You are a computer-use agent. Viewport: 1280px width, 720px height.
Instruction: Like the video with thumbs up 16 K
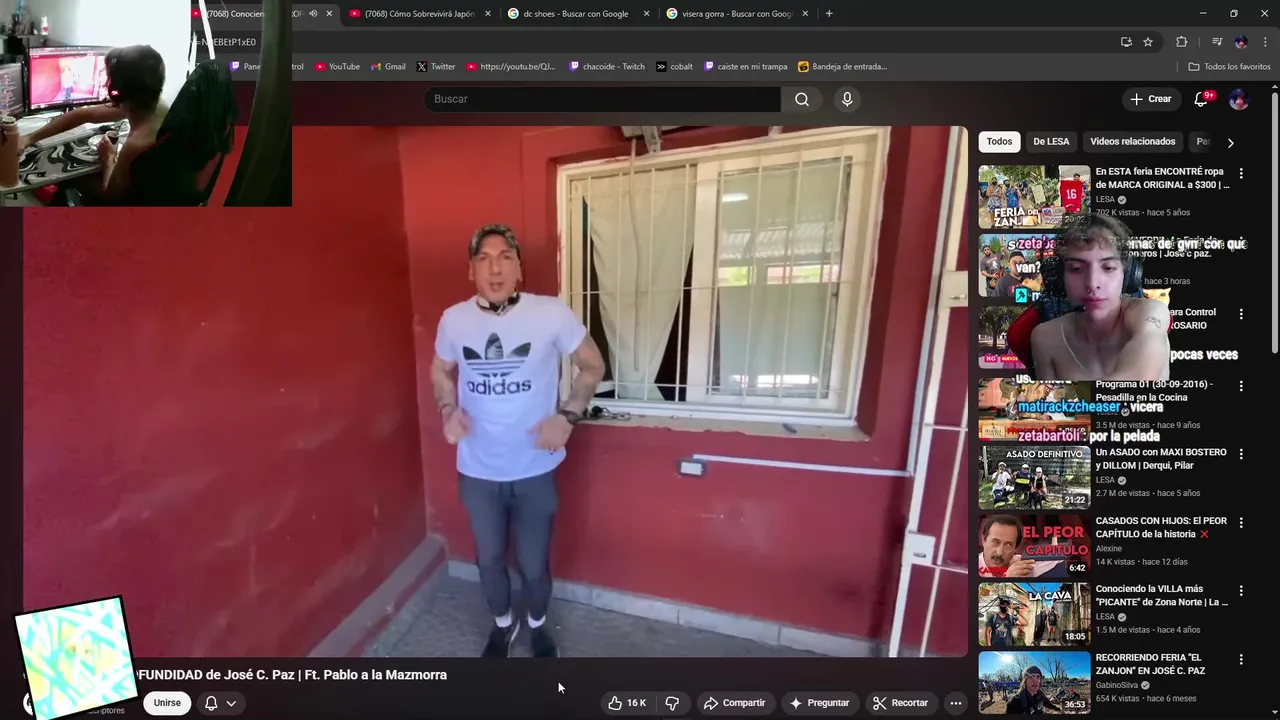tap(627, 703)
